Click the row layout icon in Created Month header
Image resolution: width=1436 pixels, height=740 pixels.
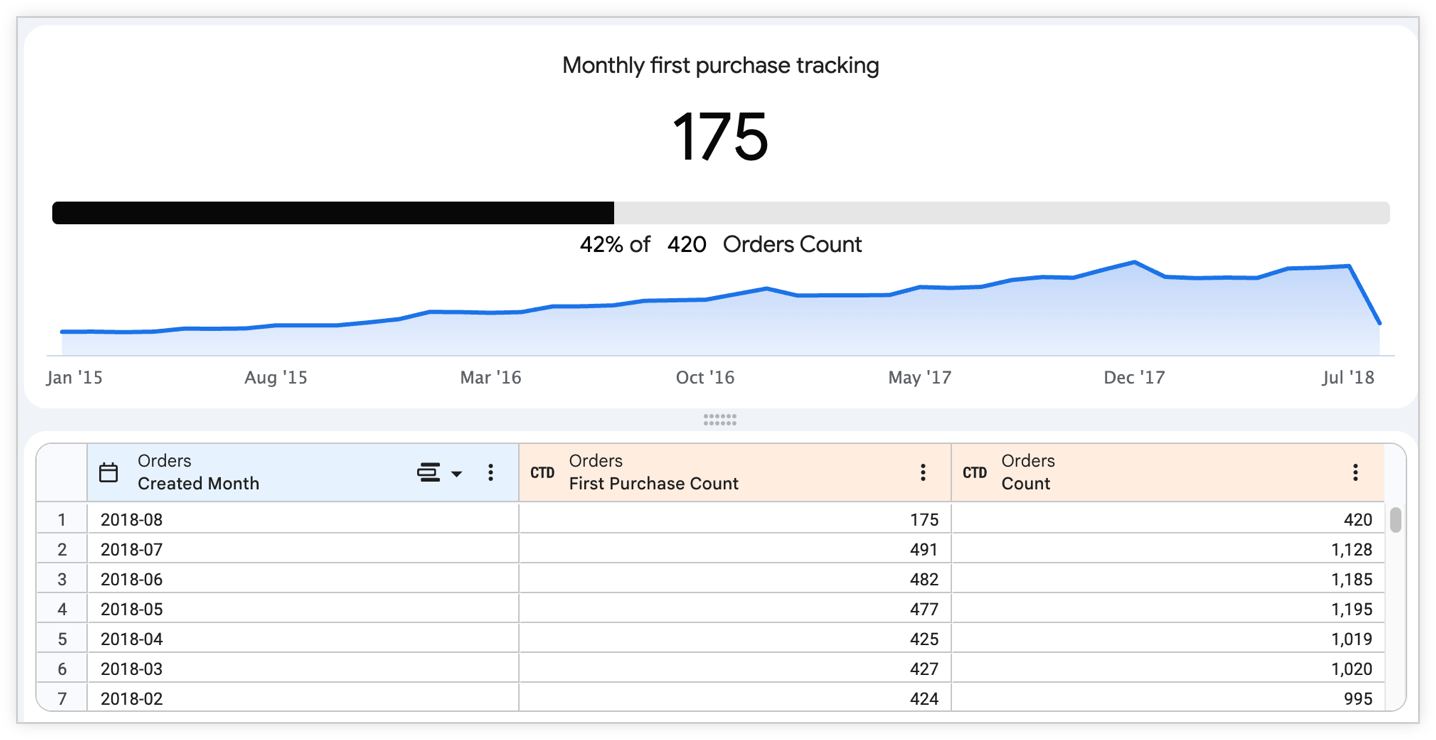(429, 473)
